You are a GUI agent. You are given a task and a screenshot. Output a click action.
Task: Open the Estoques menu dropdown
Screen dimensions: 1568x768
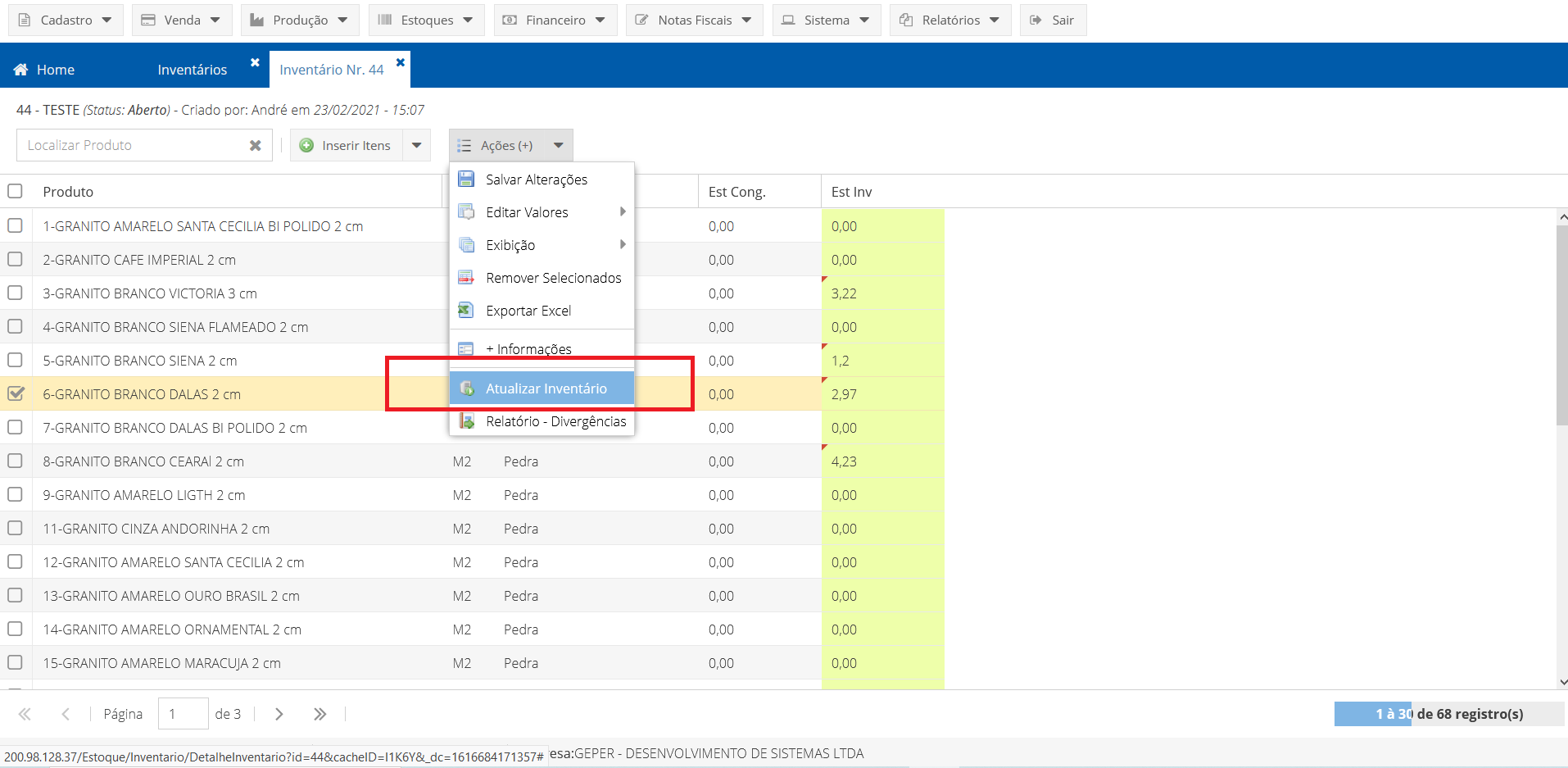pyautogui.click(x=426, y=20)
